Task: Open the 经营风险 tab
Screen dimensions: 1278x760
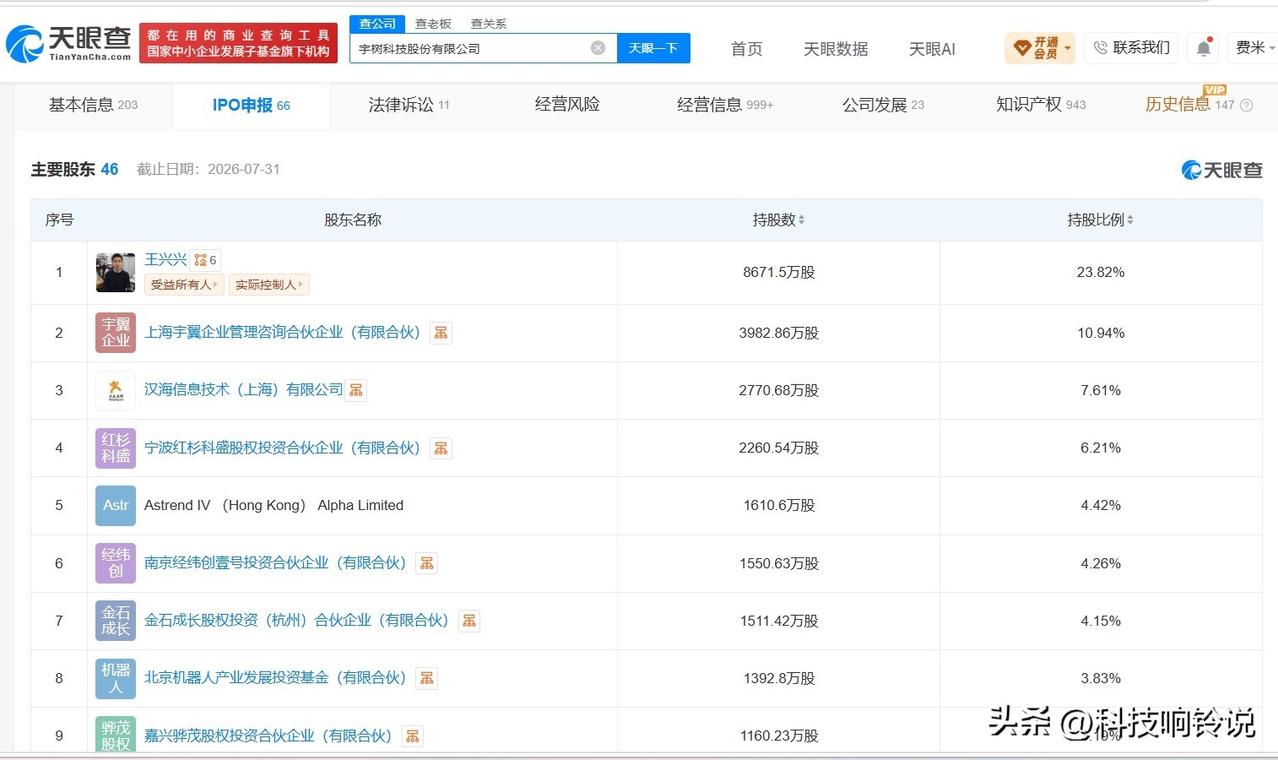Action: (567, 105)
